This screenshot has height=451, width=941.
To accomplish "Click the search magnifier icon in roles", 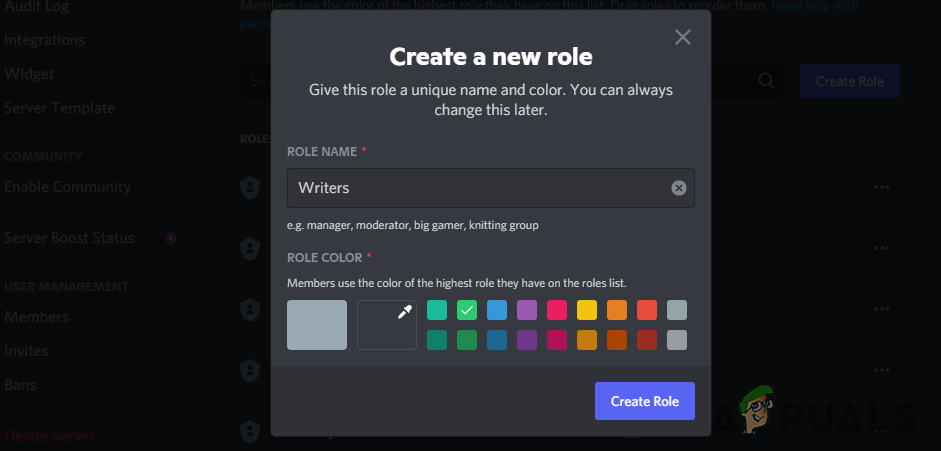I will (x=767, y=81).
